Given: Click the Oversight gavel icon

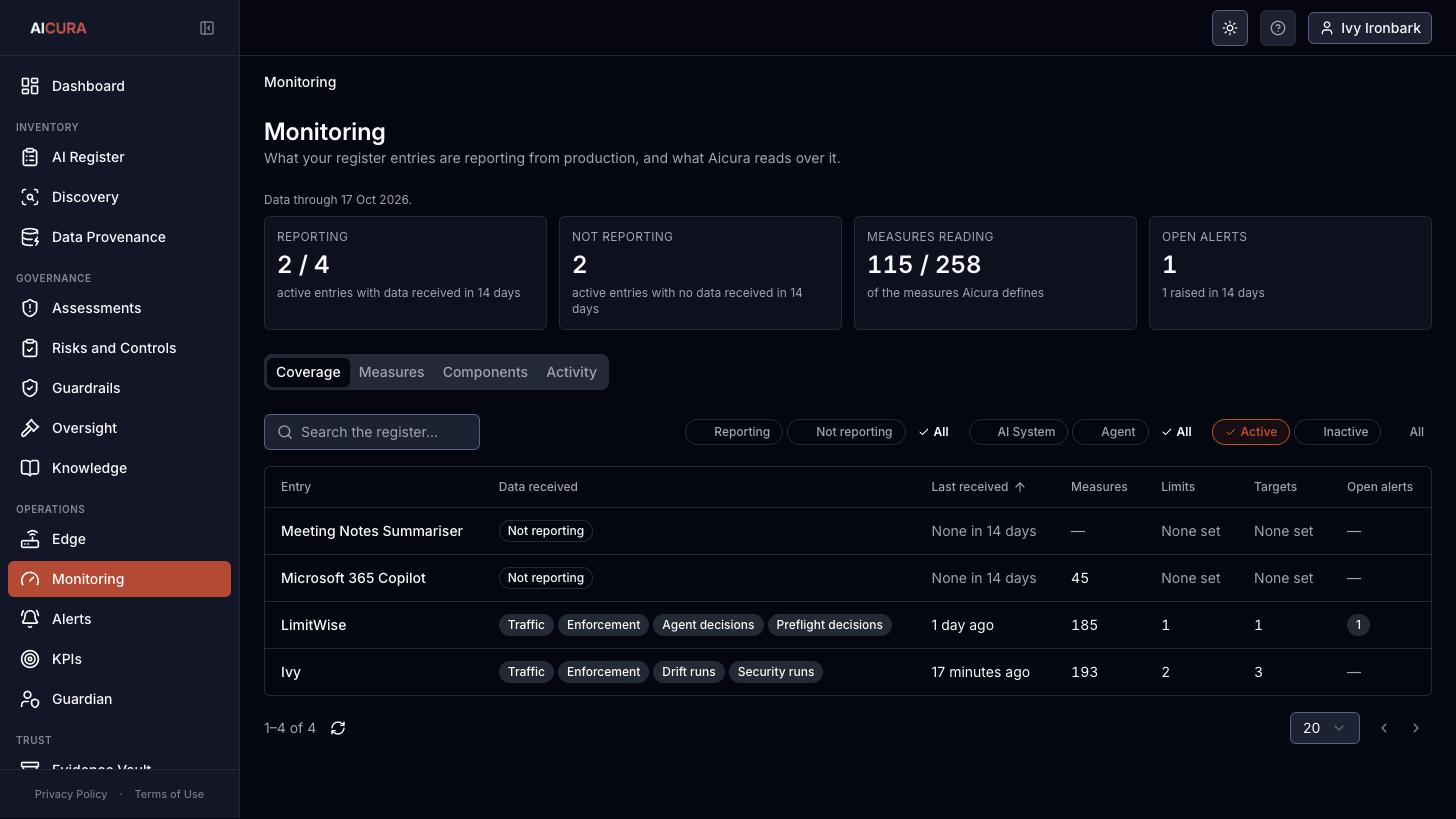Looking at the screenshot, I should (x=30, y=428).
